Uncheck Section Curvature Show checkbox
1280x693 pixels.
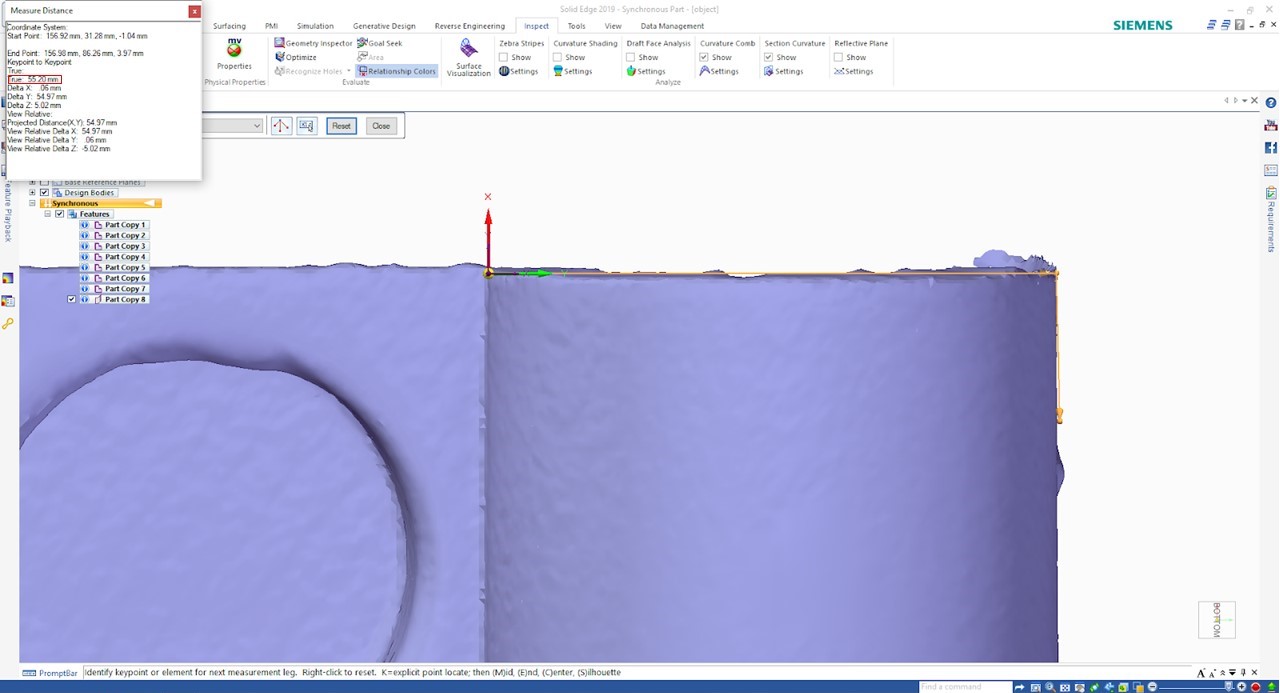coord(768,57)
